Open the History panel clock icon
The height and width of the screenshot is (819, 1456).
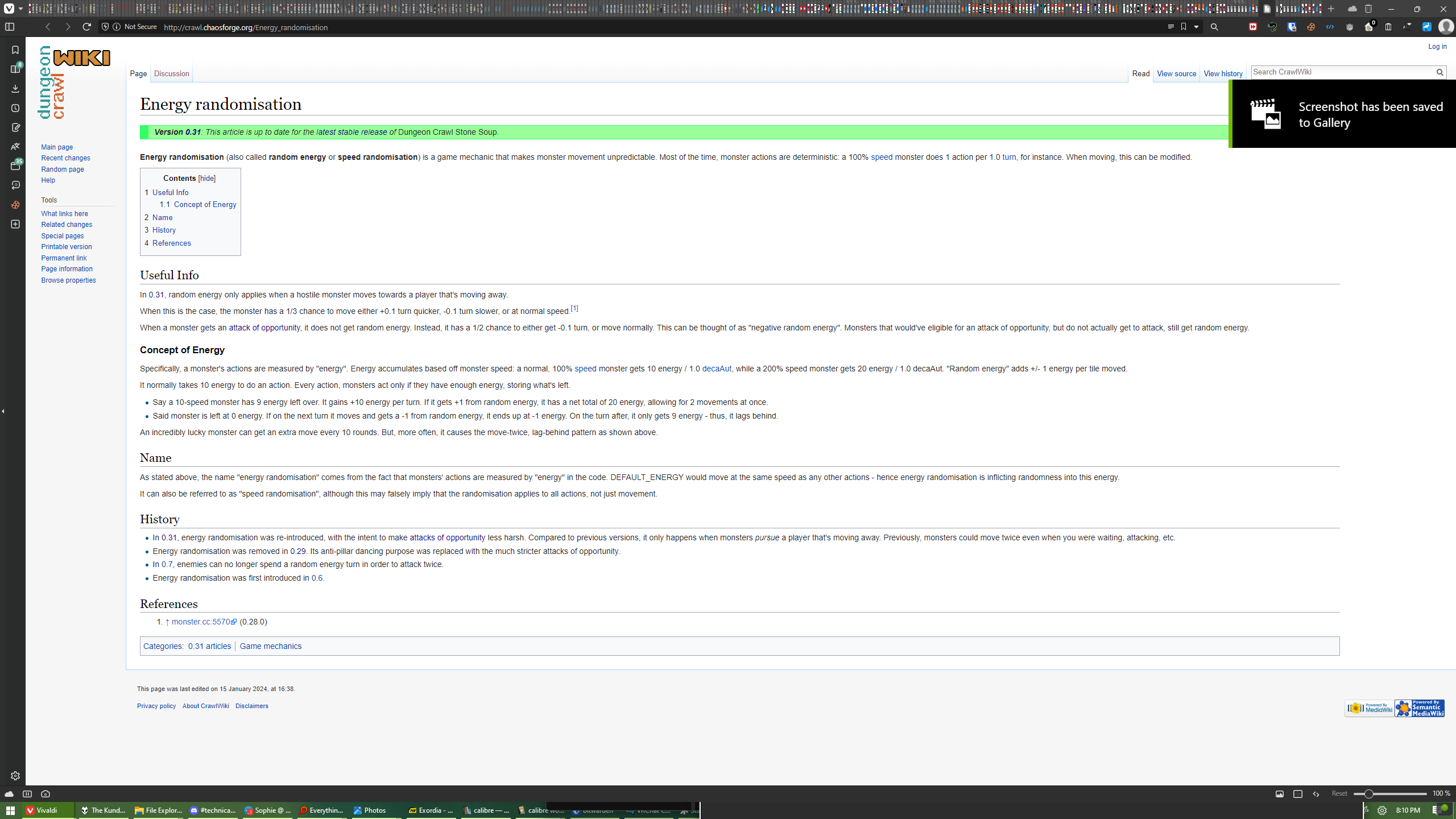point(15,108)
